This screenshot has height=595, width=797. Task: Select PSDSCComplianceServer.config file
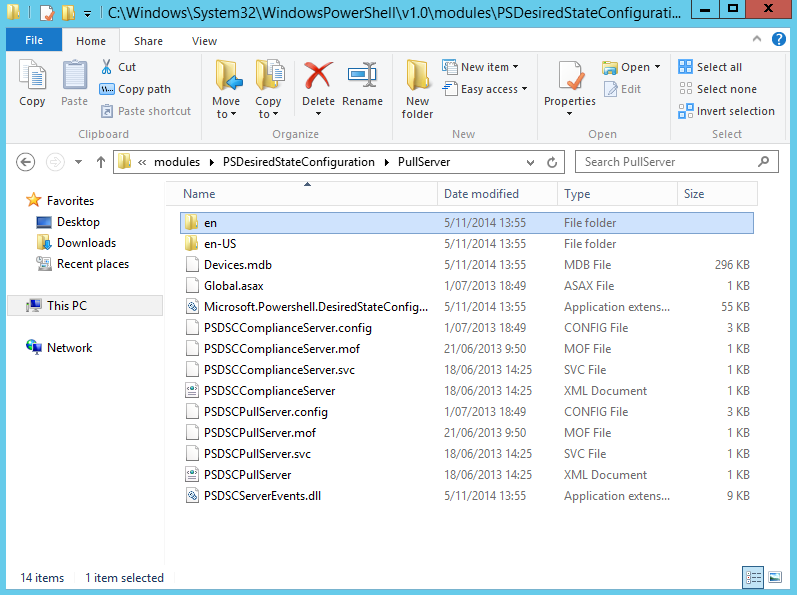click(467, 328)
